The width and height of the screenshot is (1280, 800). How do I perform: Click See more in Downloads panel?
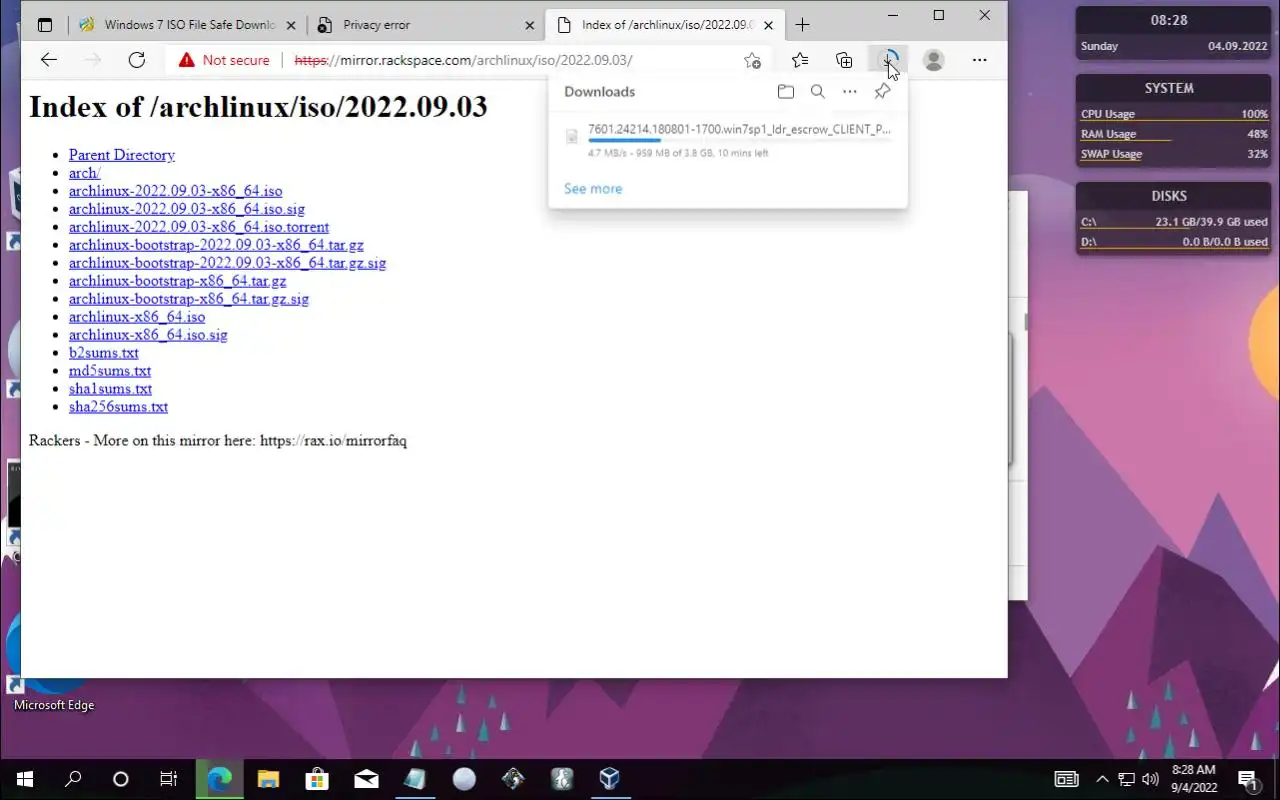pos(593,189)
